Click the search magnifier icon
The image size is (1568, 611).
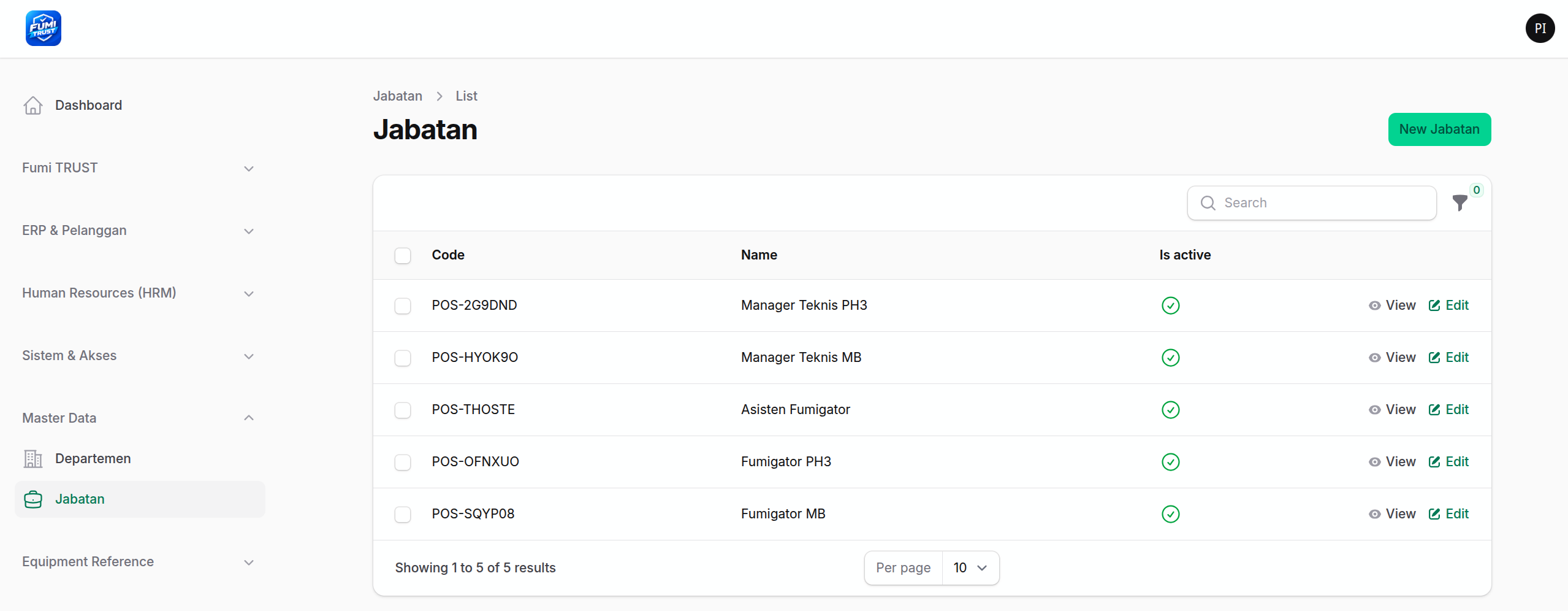tap(1208, 203)
